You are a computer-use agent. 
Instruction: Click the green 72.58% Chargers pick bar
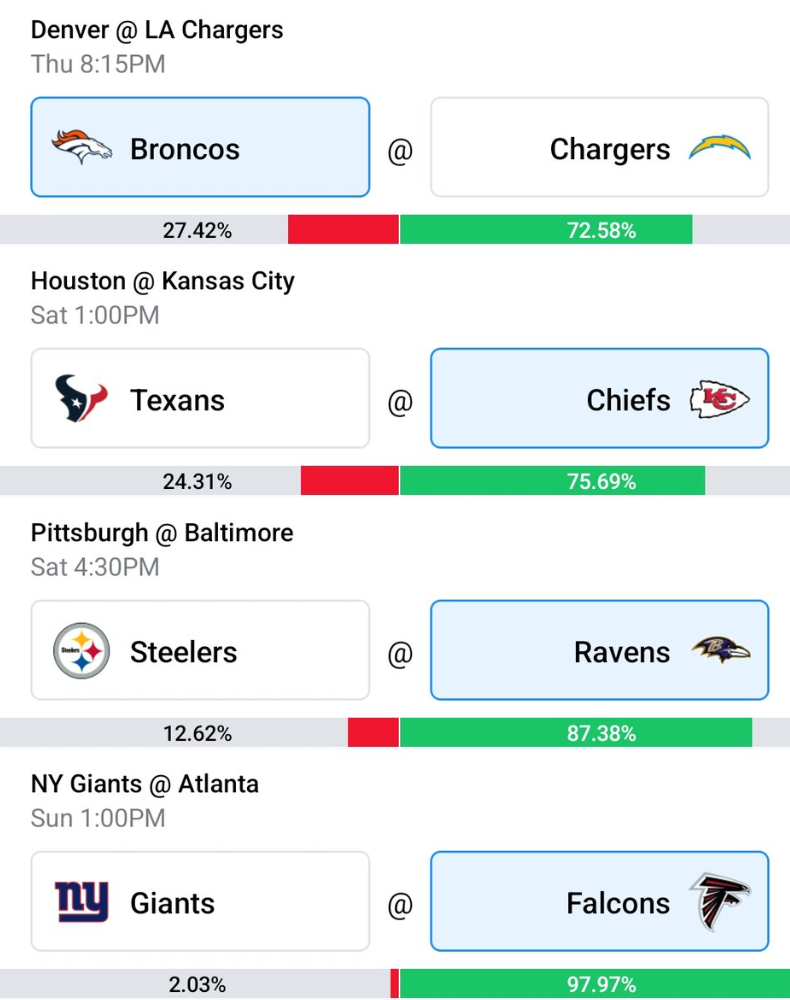546,230
